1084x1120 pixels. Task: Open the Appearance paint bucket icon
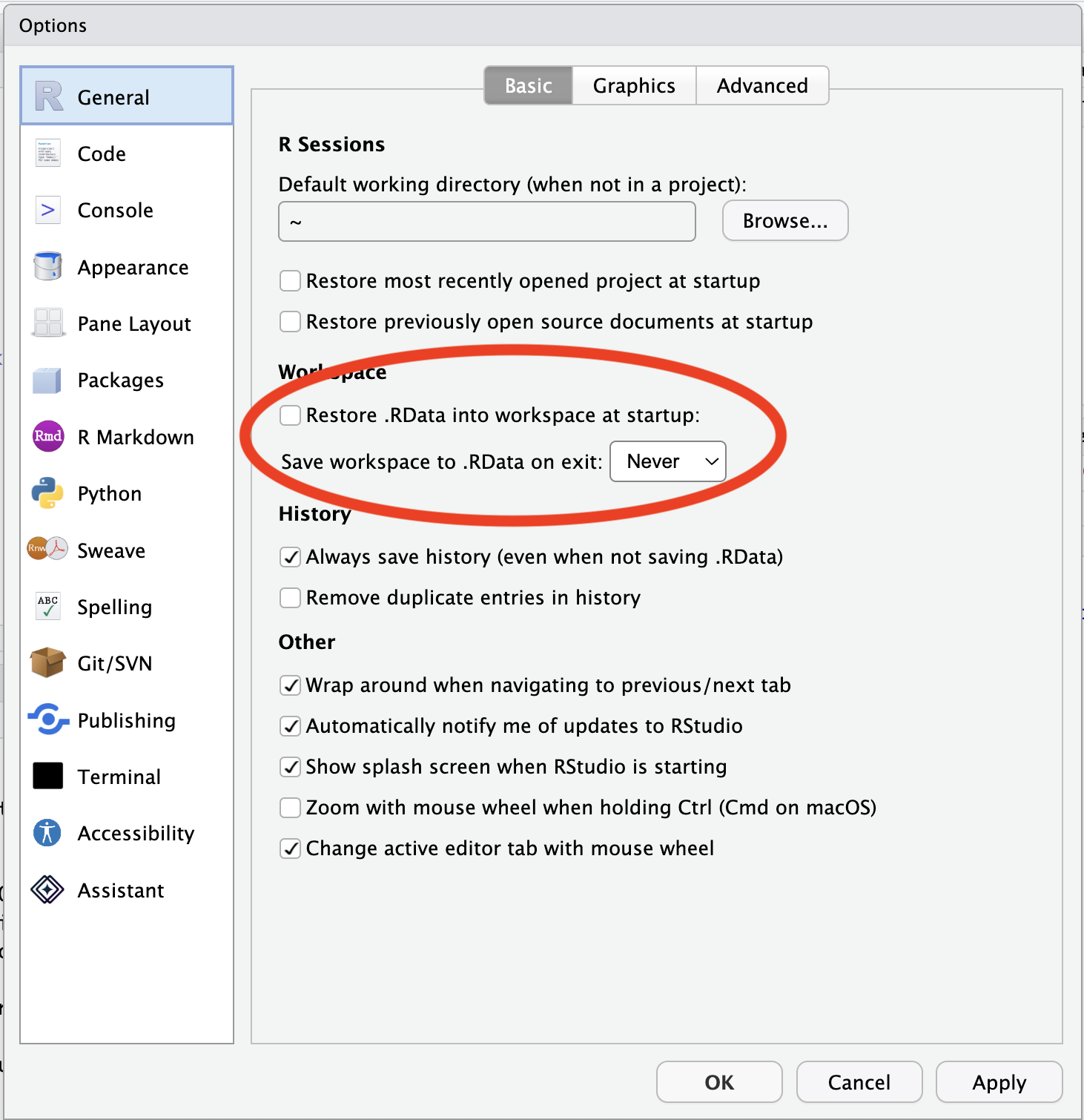48,266
